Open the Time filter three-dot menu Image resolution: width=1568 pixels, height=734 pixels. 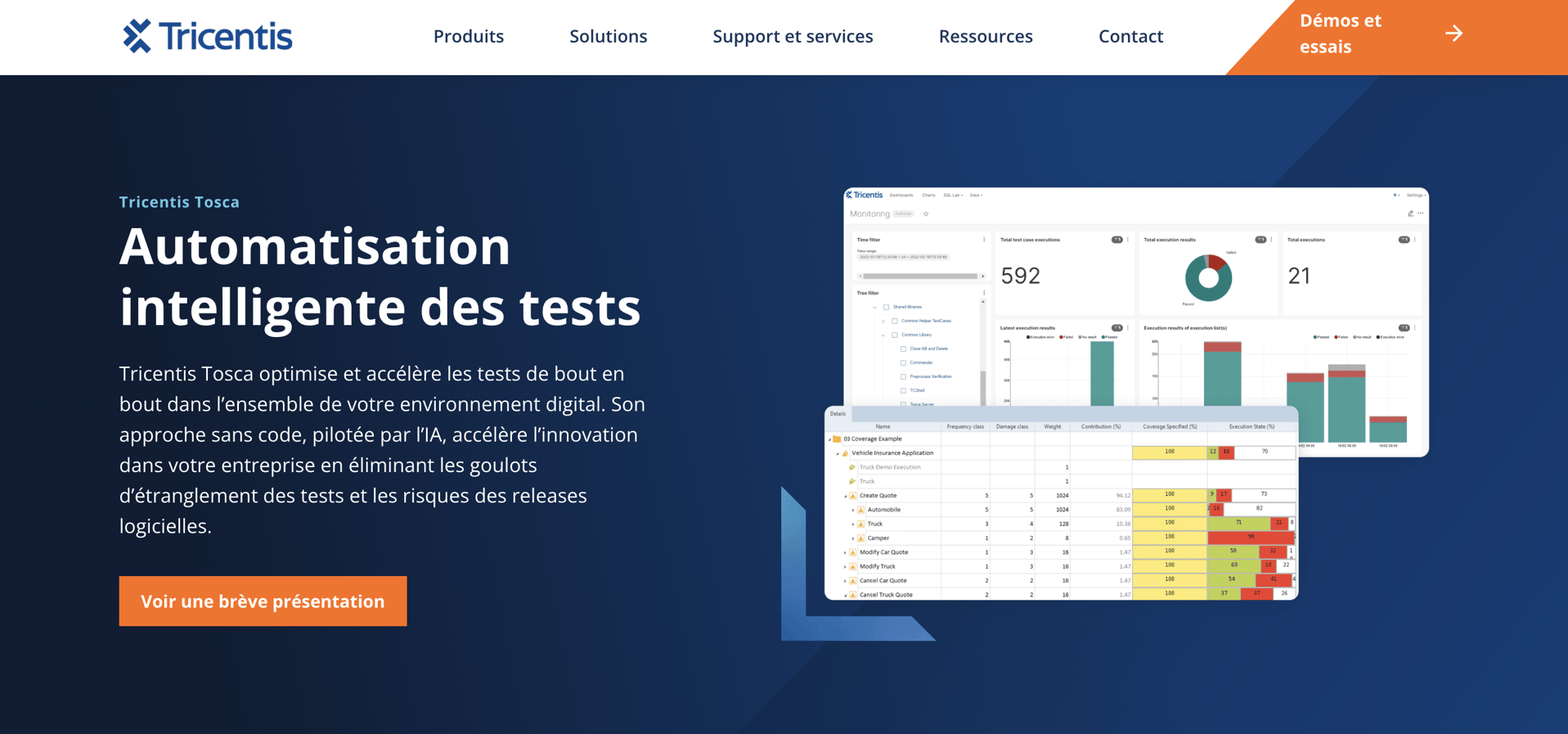pyautogui.click(x=984, y=240)
